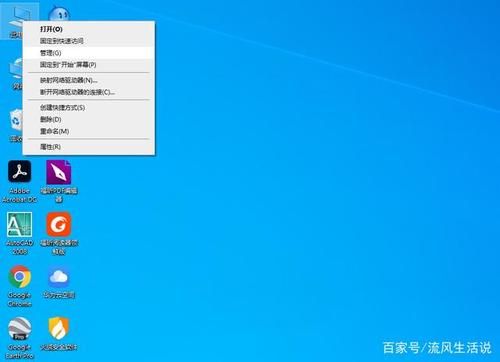Click the blue smiley-face desktop icon

point(59,14)
